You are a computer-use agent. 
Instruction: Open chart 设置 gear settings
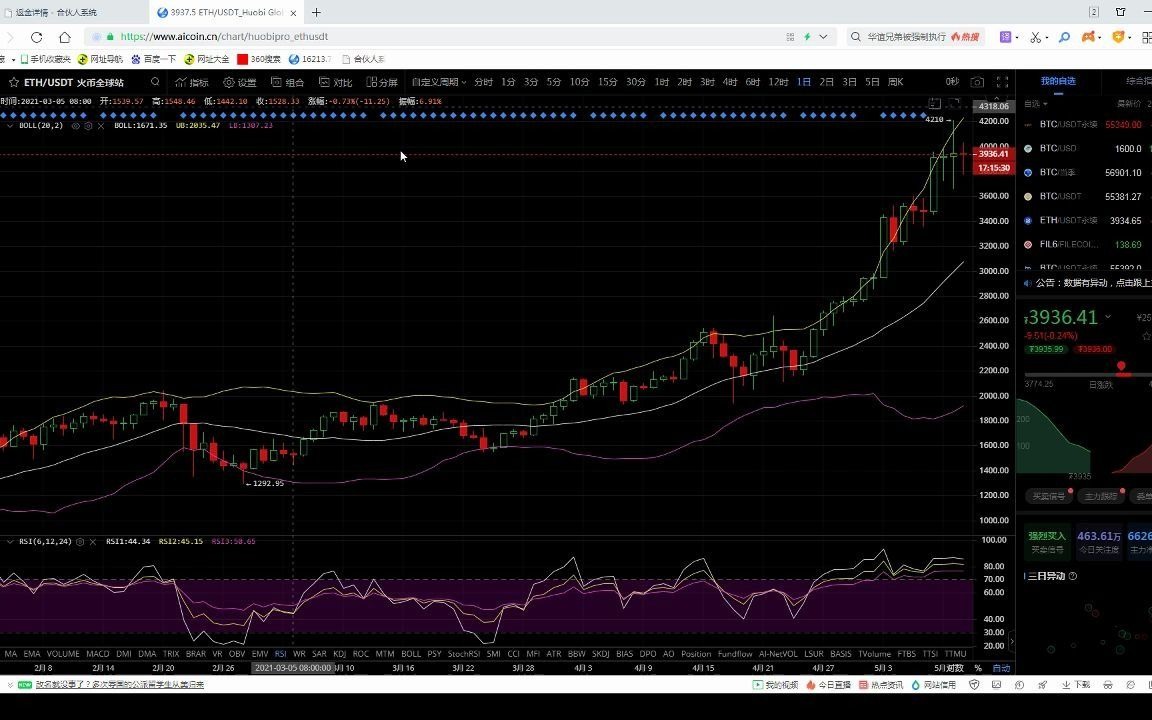[x=240, y=82]
